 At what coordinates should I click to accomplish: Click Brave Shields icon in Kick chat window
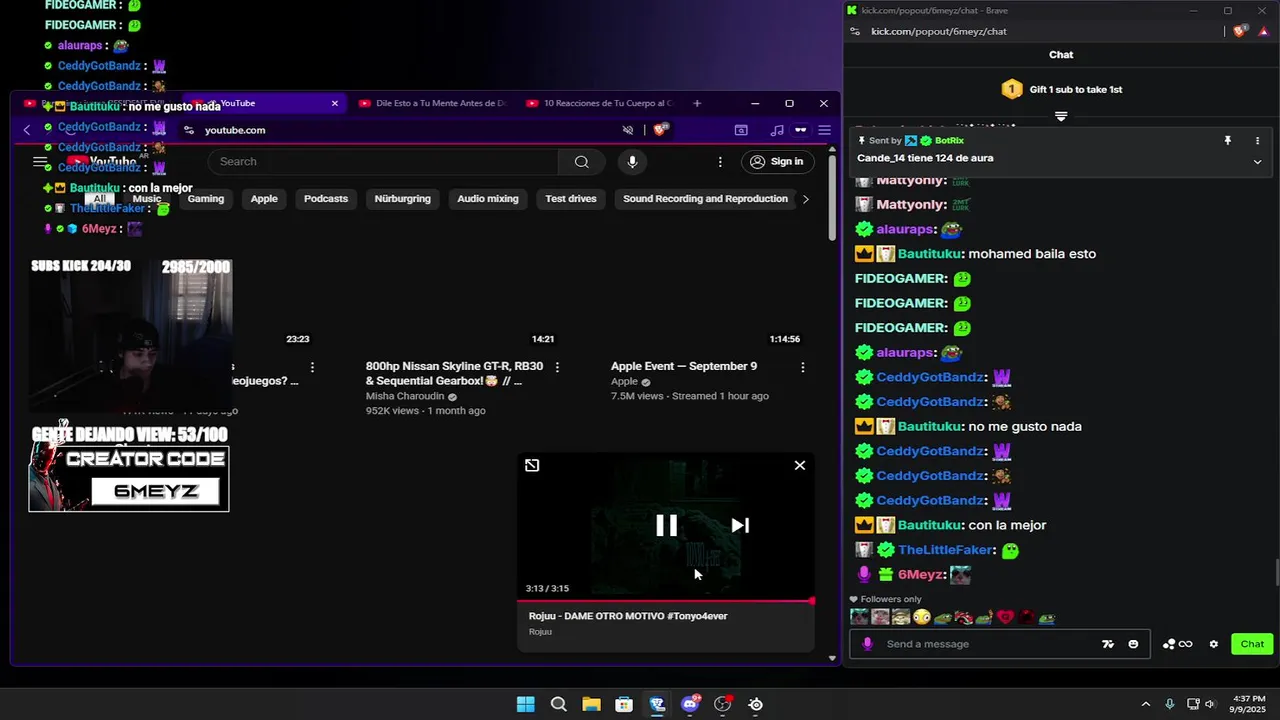pyautogui.click(x=1240, y=31)
